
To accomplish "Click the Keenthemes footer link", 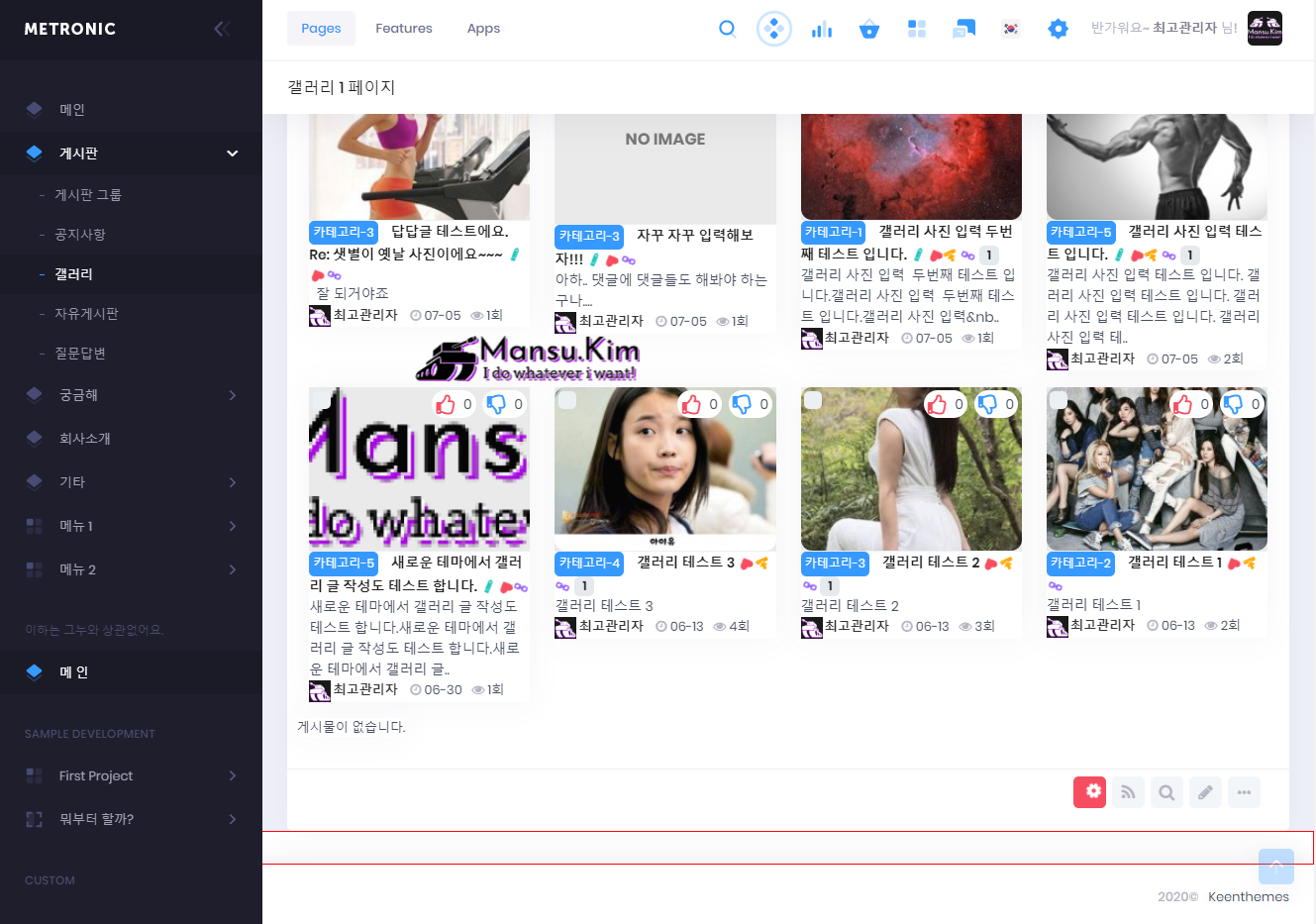I will (1248, 896).
